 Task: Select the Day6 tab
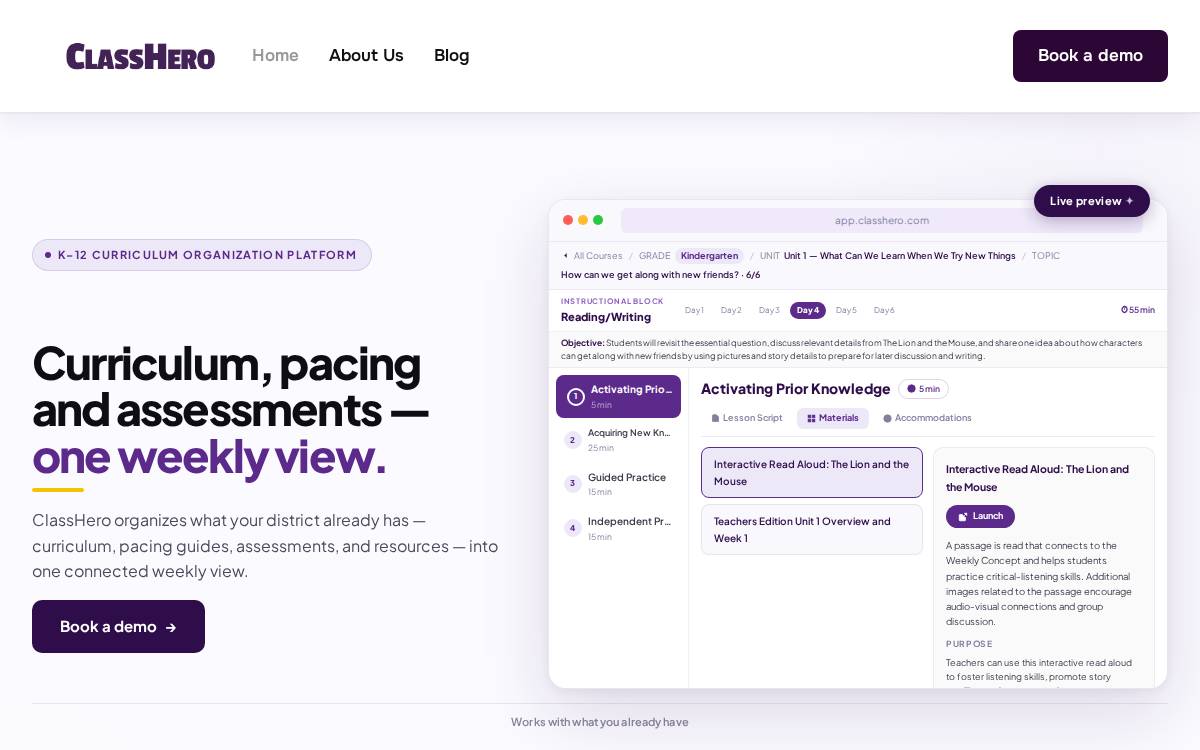(884, 310)
